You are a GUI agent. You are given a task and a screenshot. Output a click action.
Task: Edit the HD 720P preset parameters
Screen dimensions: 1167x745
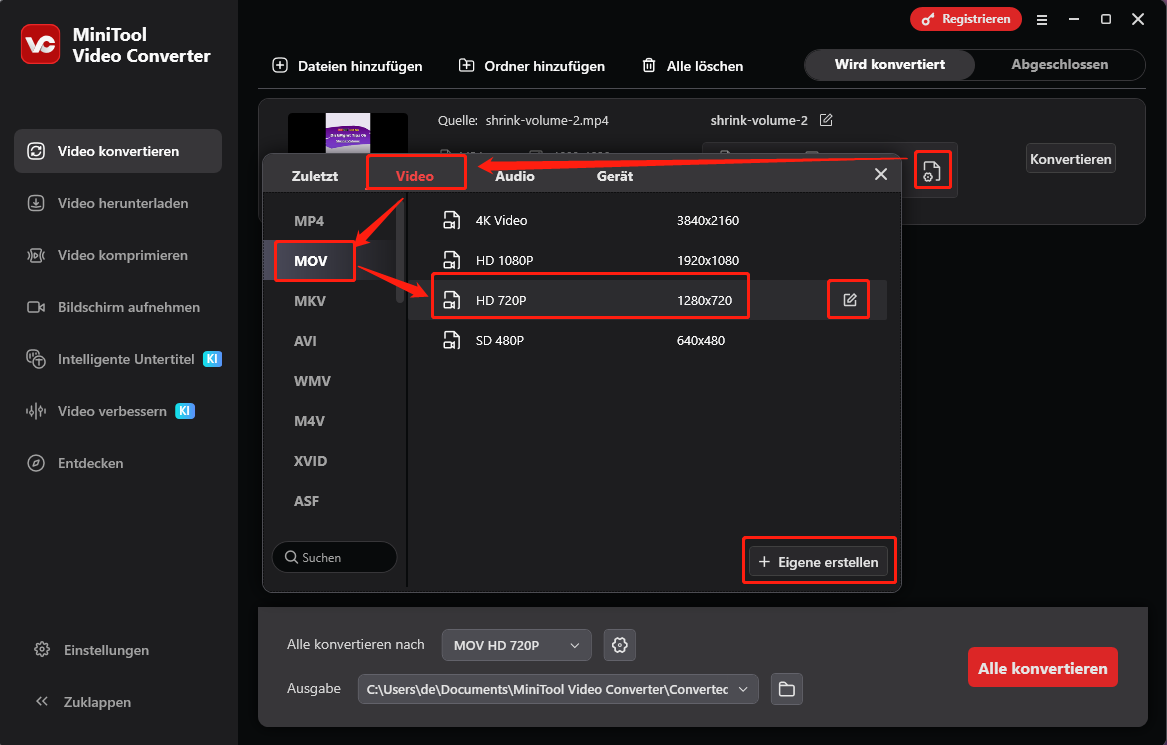pyautogui.click(x=849, y=300)
